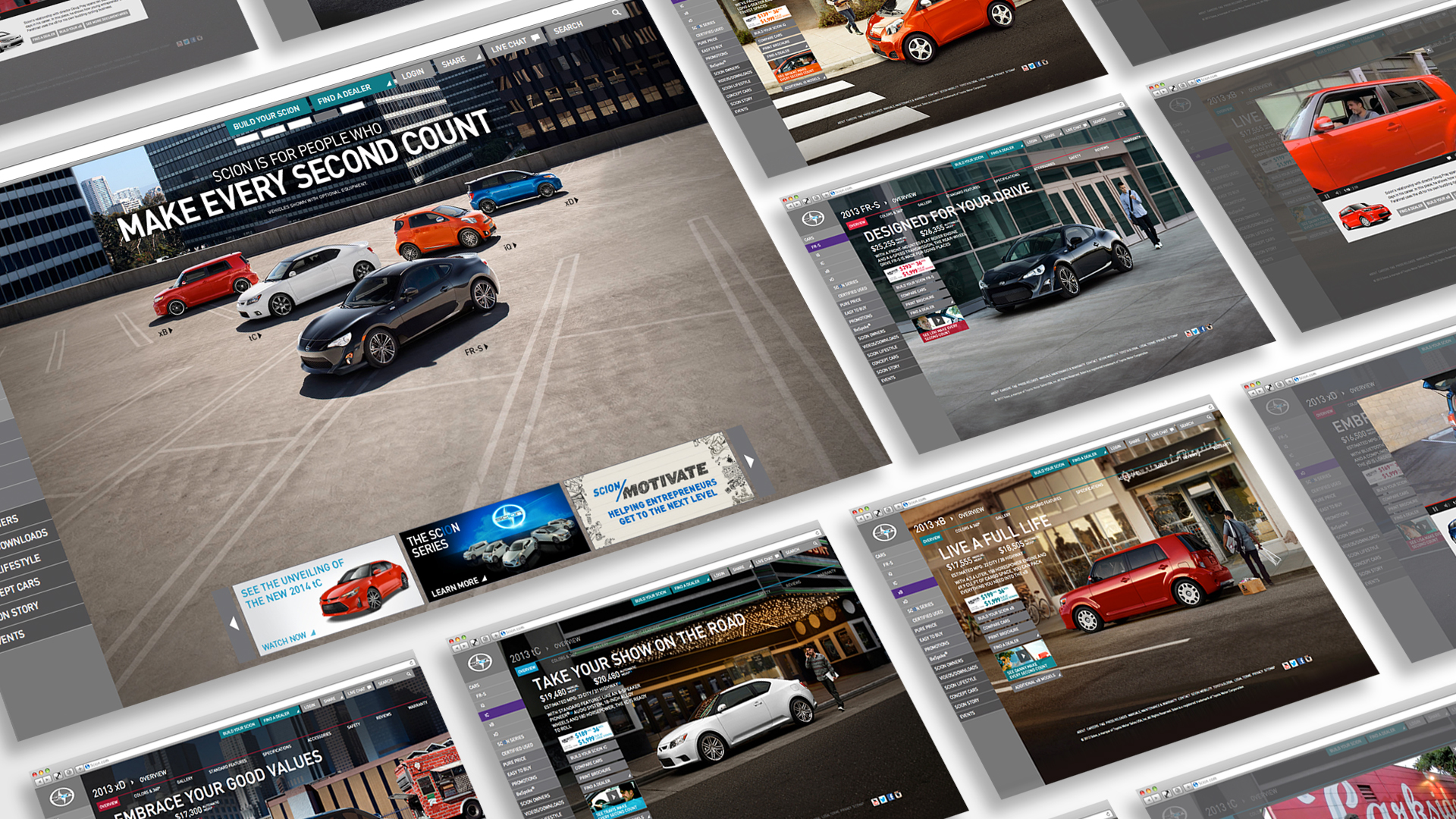Click the xB car label on main page
Viewport: 1456px width, 819px height.
[165, 331]
